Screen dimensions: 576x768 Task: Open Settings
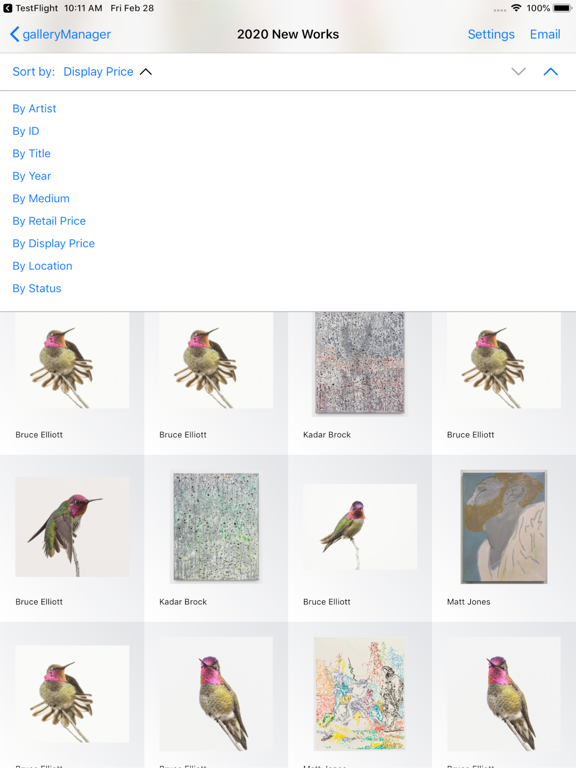pos(491,34)
